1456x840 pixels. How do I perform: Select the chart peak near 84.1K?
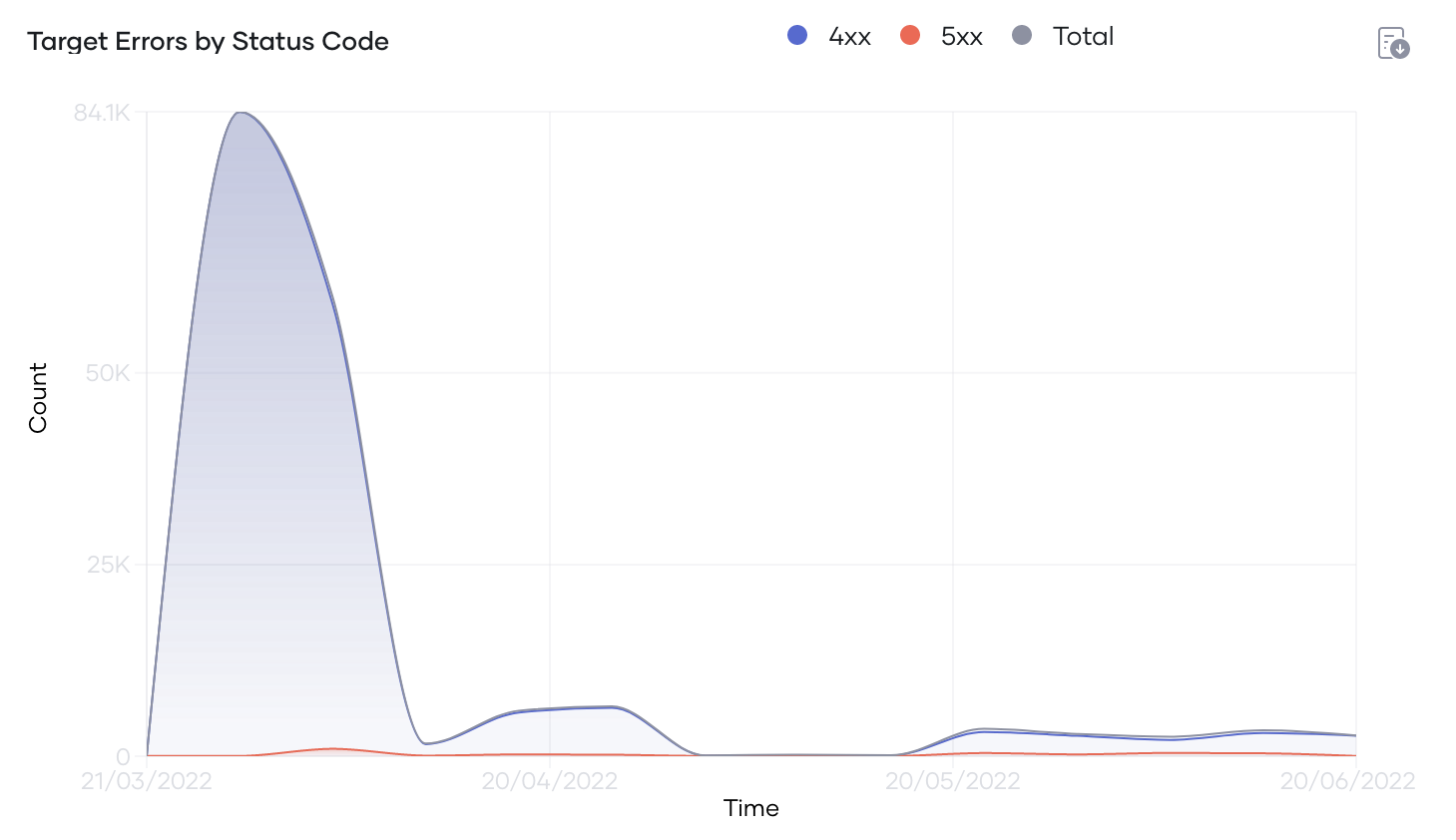[240, 113]
